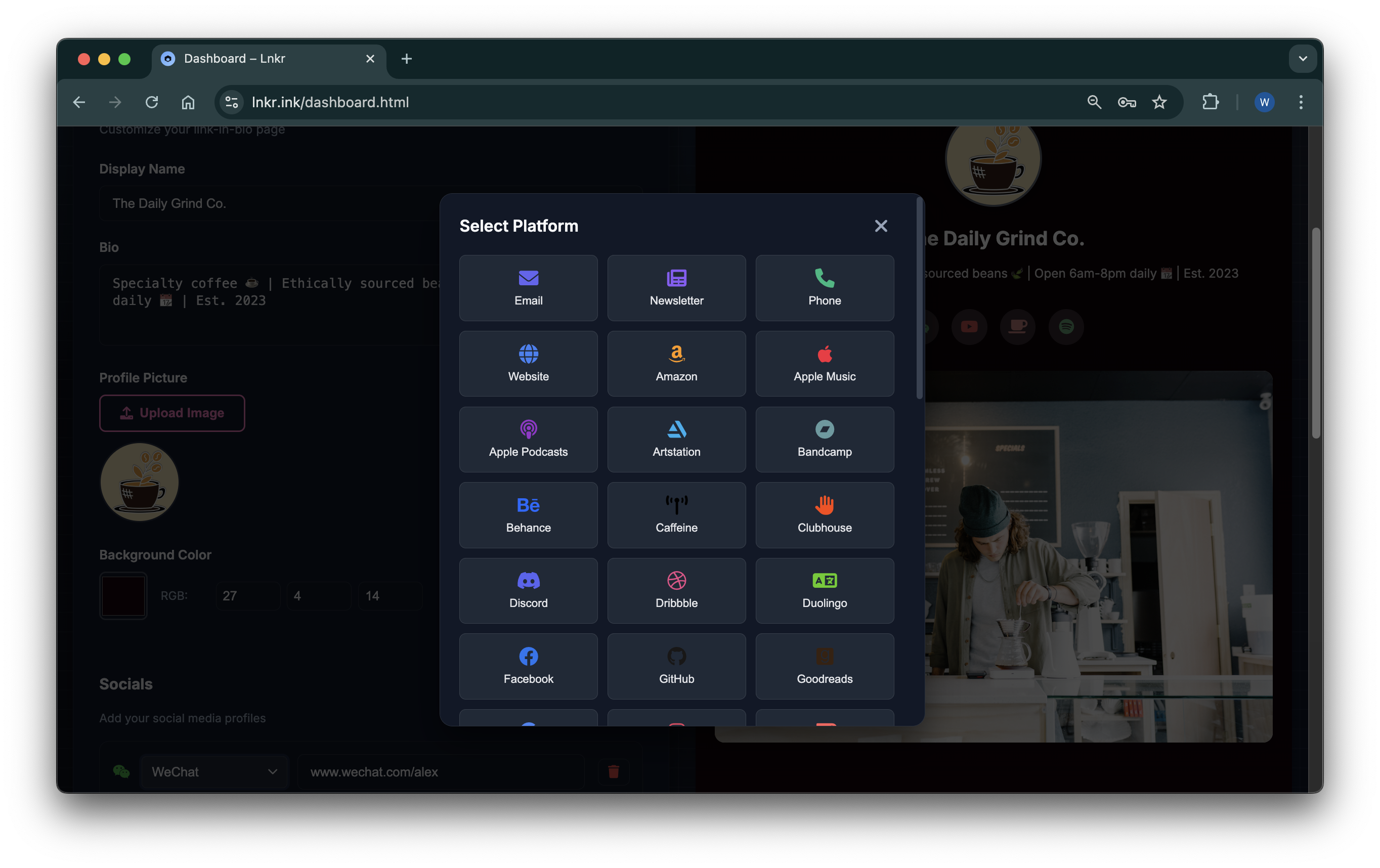
Task: Open the WeChat platform dropdown
Action: pyautogui.click(x=214, y=772)
